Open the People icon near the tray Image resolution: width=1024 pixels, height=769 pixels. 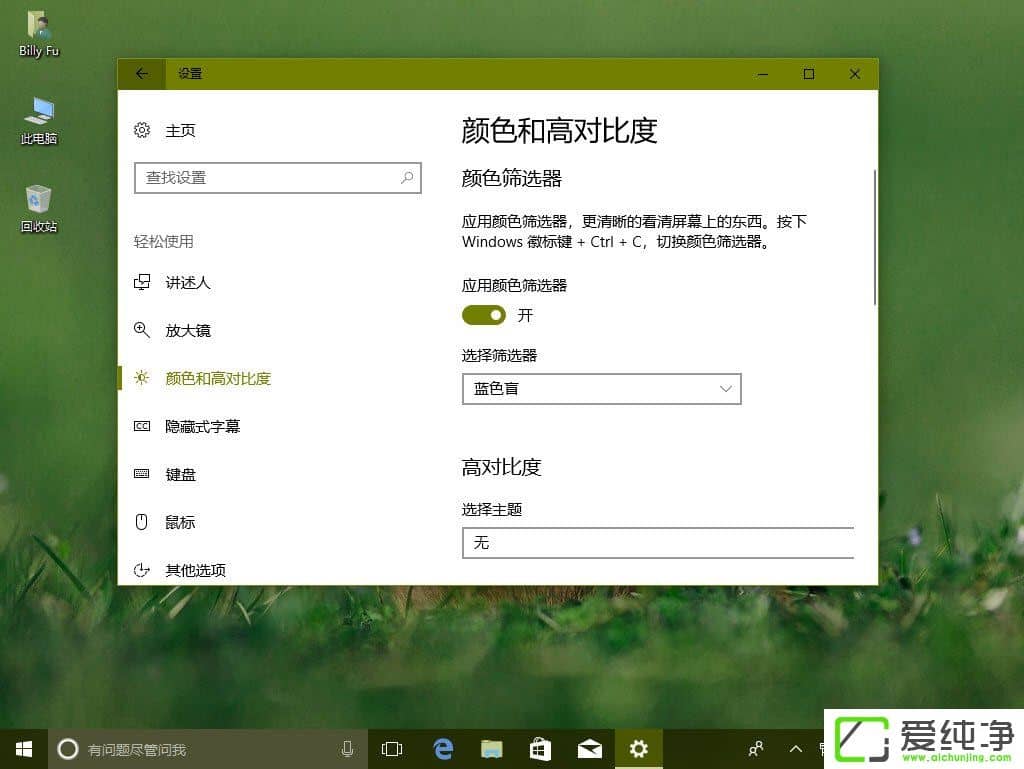tap(755, 748)
